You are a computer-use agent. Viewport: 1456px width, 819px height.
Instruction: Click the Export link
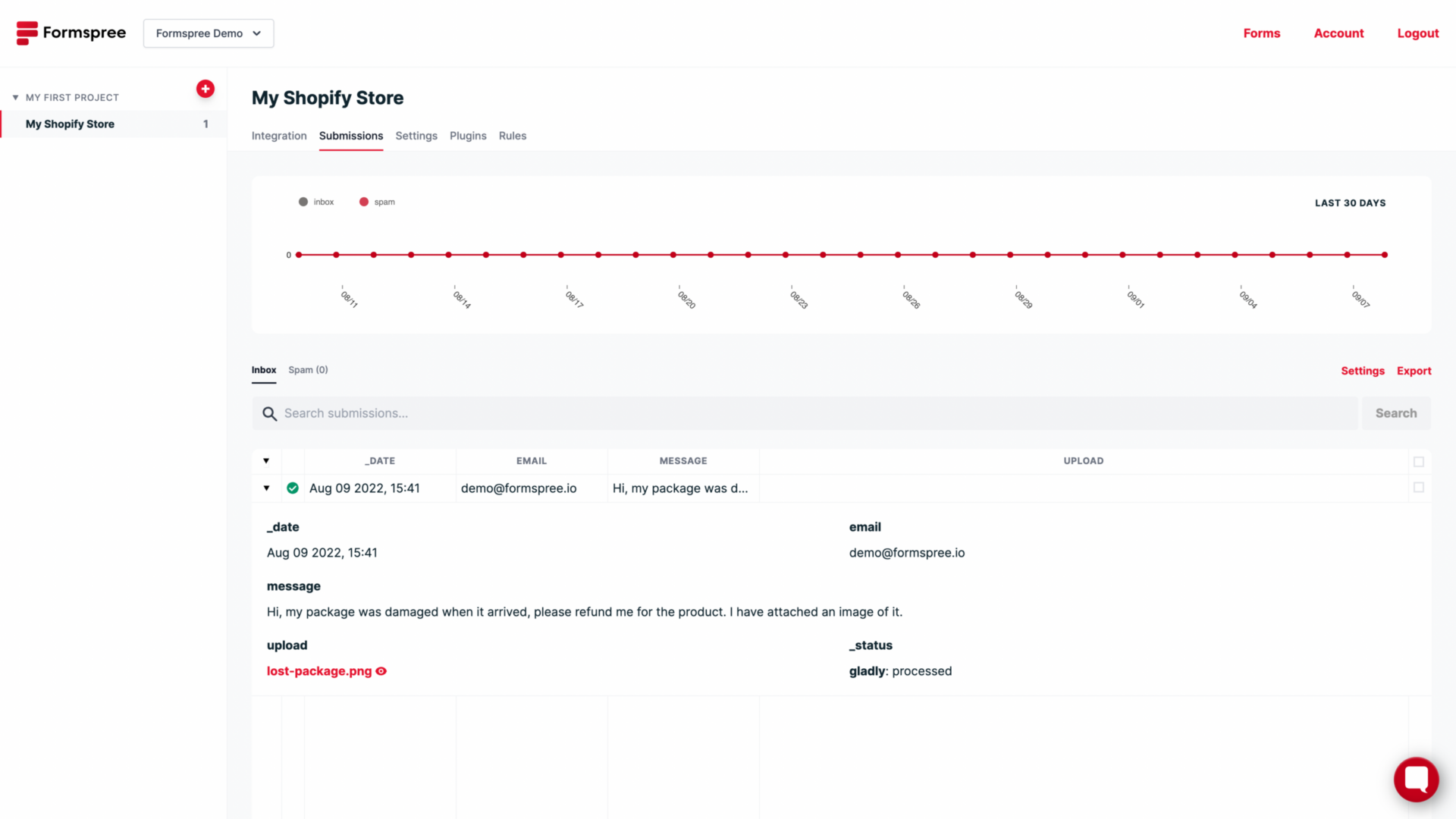[x=1414, y=371]
